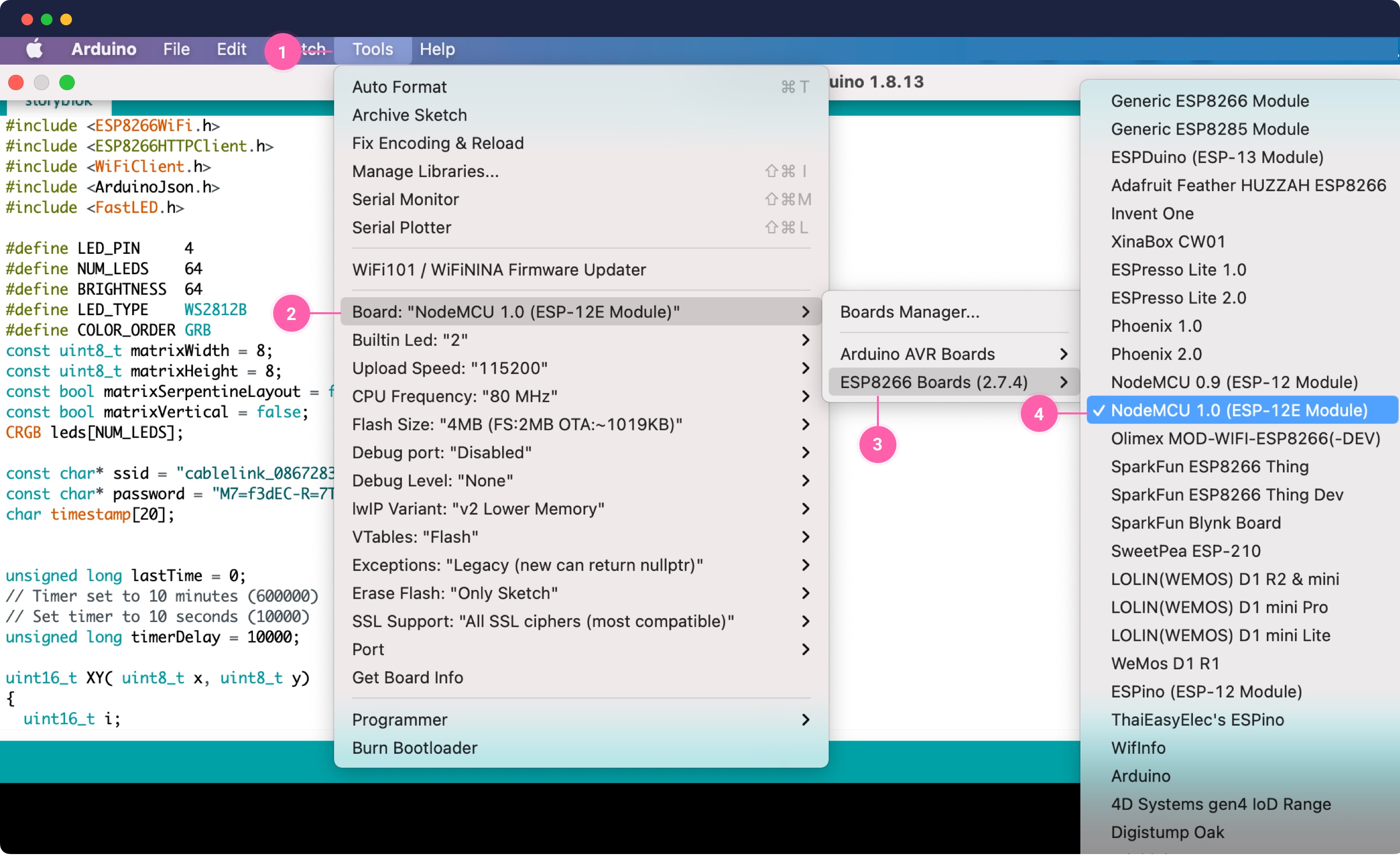Select LOLIN(WEMOS) D1 mini Lite
The image size is (1400, 856).
click(1242, 636)
